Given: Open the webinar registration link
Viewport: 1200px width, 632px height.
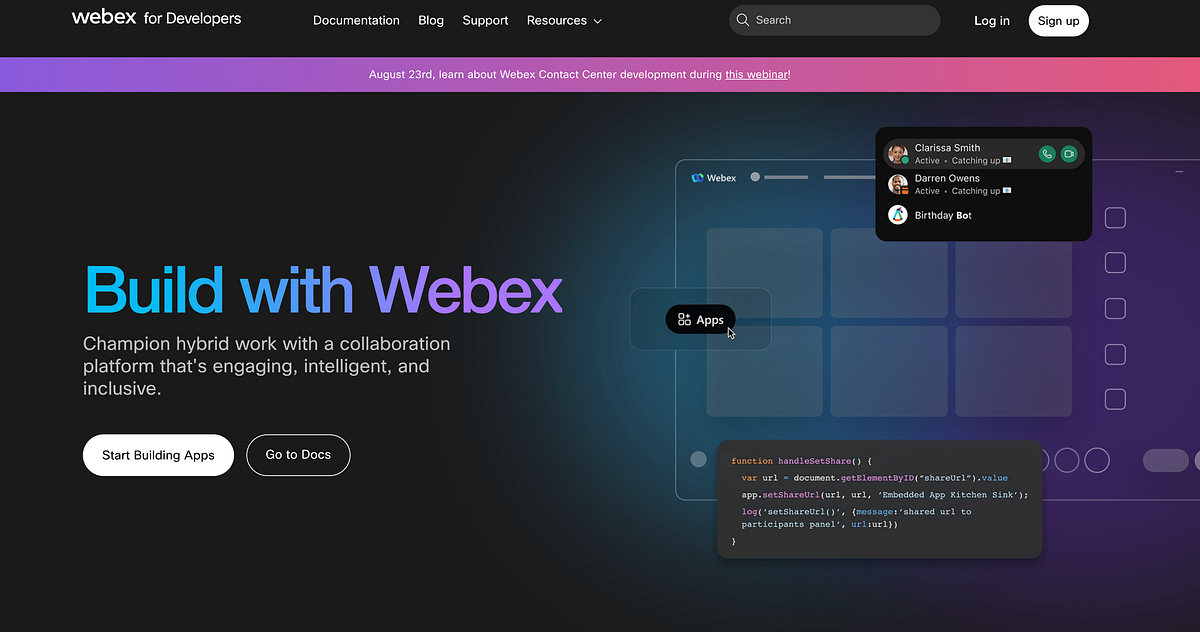Looking at the screenshot, I should (757, 74).
